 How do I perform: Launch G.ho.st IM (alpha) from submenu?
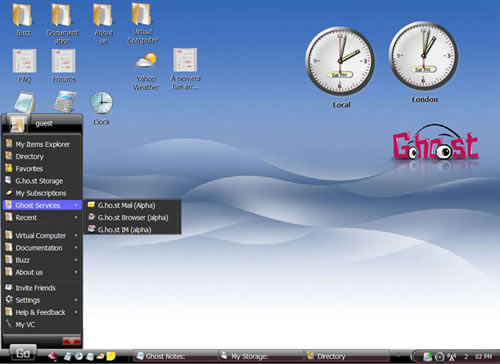coord(132,230)
